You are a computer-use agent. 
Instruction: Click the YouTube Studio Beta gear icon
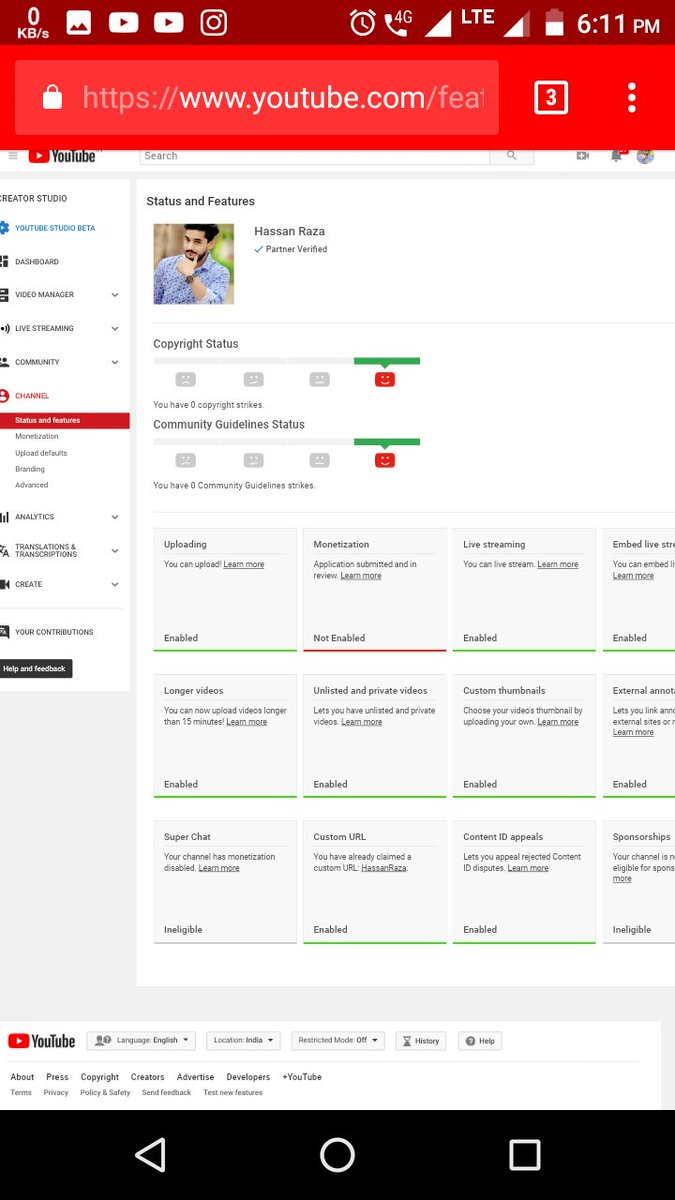pyautogui.click(x=4, y=228)
